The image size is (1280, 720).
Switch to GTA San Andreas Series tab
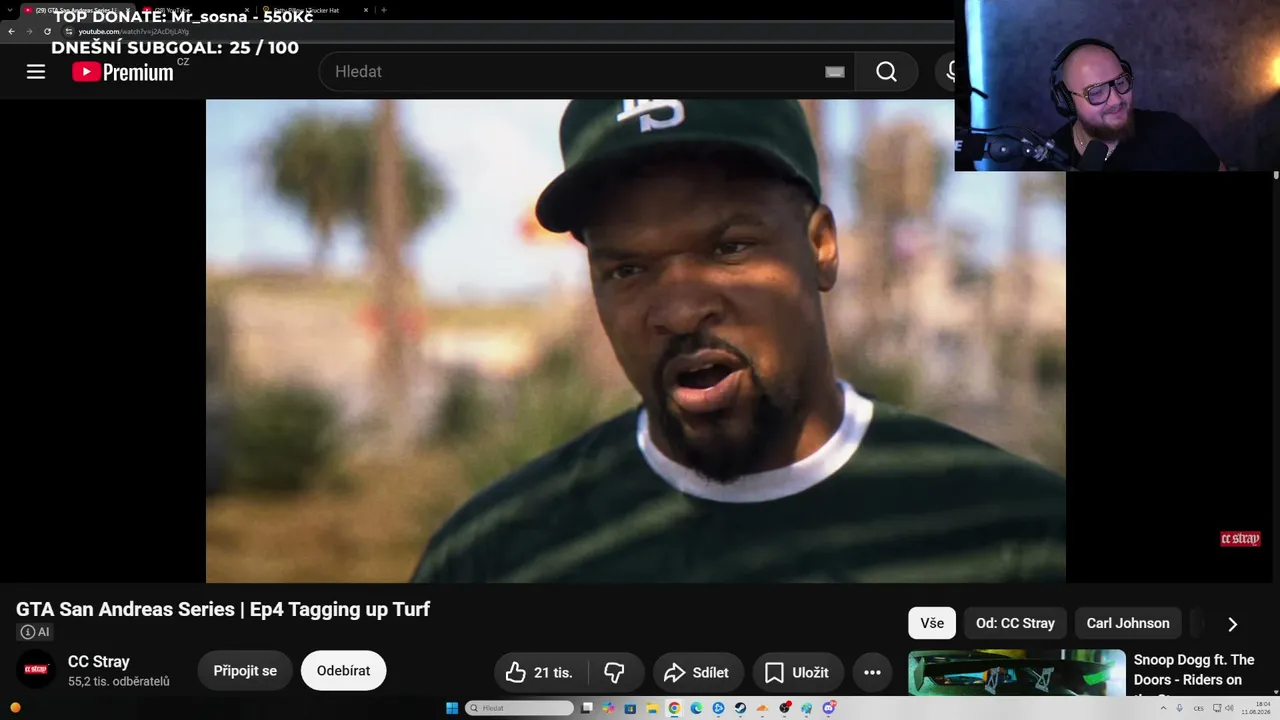tap(78, 10)
